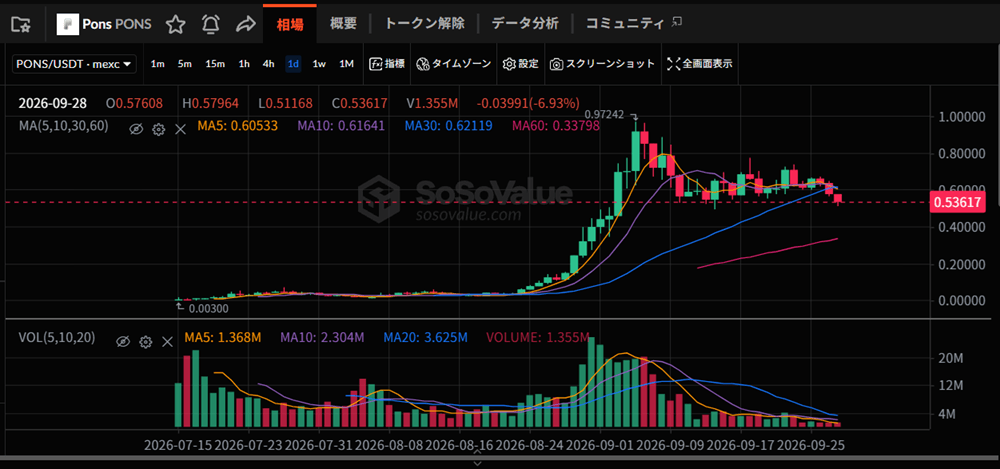The width and height of the screenshot is (1000, 469).
Task: Click the Pons PONS token name
Action: click(117, 24)
